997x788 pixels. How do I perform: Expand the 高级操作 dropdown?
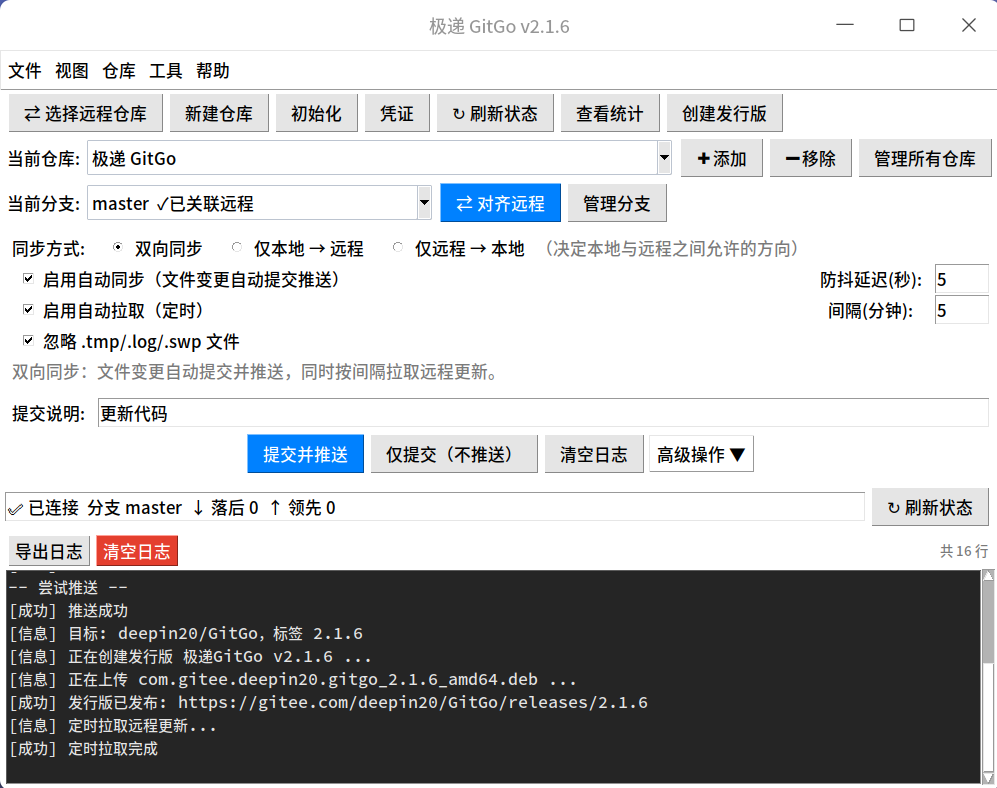[x=701, y=454]
